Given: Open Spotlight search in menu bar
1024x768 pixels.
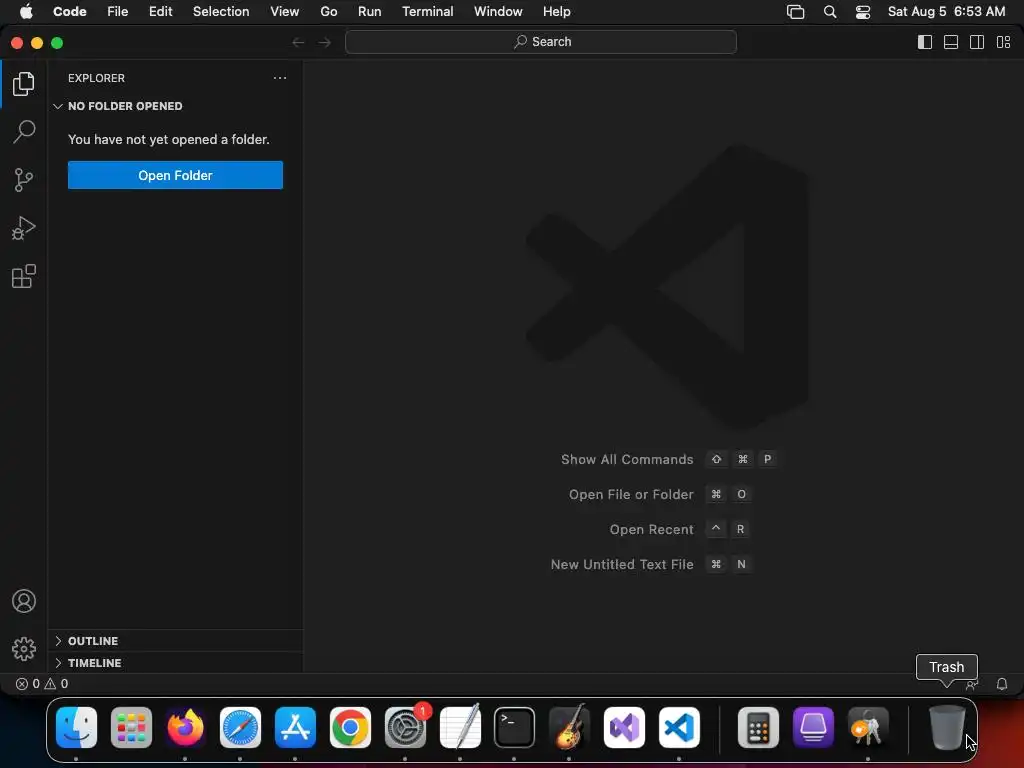Looking at the screenshot, I should [830, 12].
